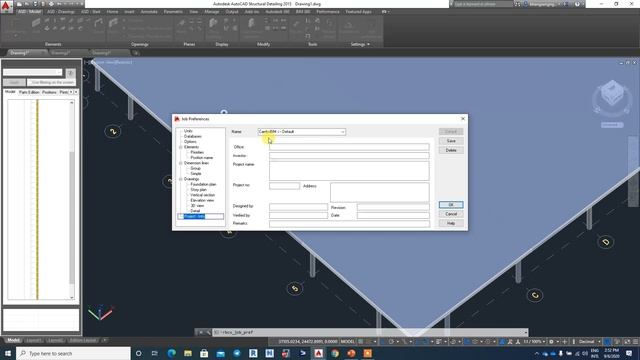
Task: Select Foundation plan under Drawings
Action: point(203,184)
